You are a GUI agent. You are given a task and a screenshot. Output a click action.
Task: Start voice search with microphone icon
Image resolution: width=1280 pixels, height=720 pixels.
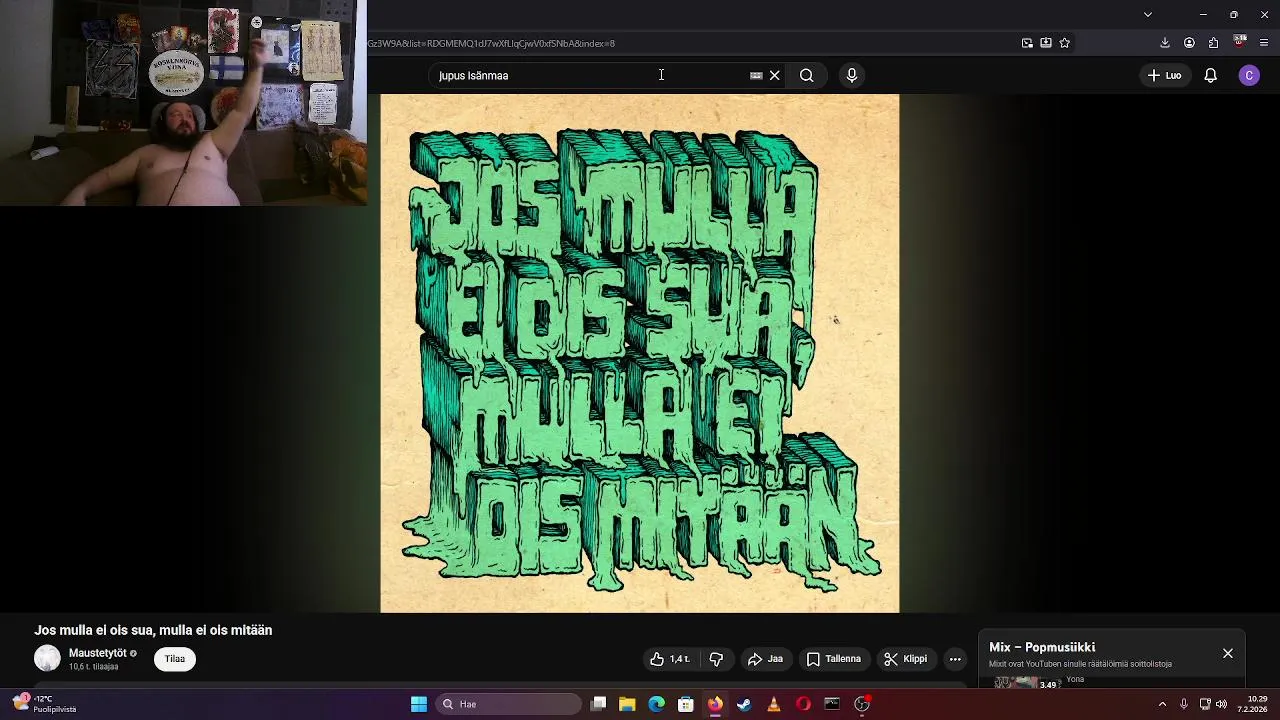[x=852, y=75]
